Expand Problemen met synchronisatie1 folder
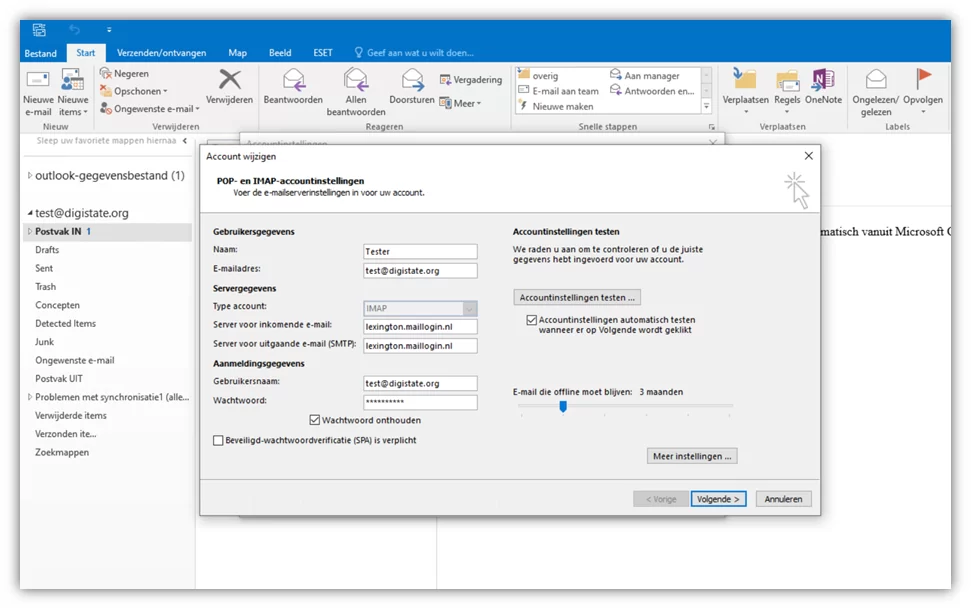 tap(29, 397)
